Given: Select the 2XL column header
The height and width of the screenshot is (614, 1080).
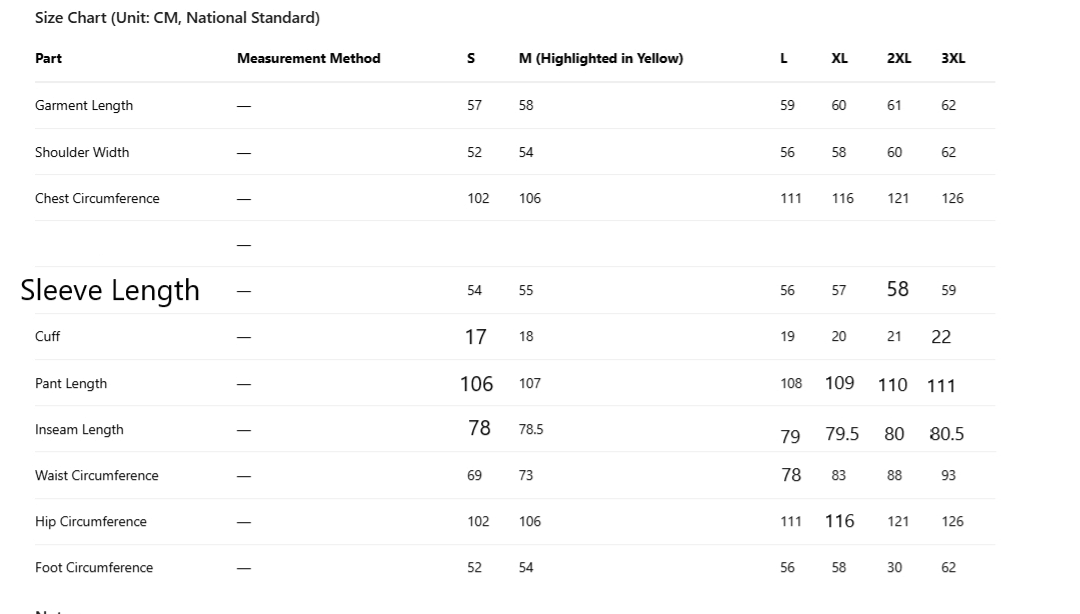Looking at the screenshot, I should 898,59.
